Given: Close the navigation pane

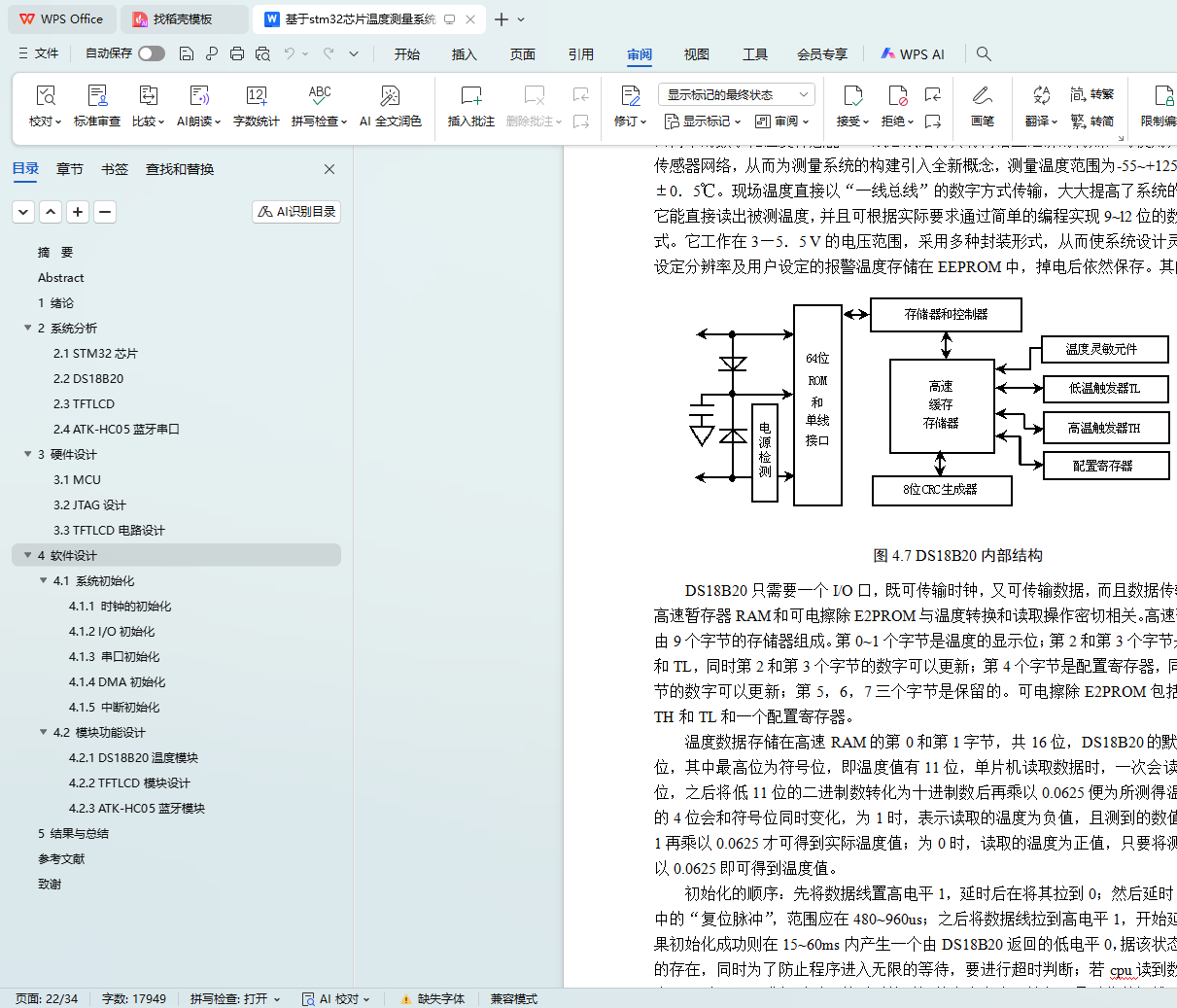Looking at the screenshot, I should click(329, 169).
